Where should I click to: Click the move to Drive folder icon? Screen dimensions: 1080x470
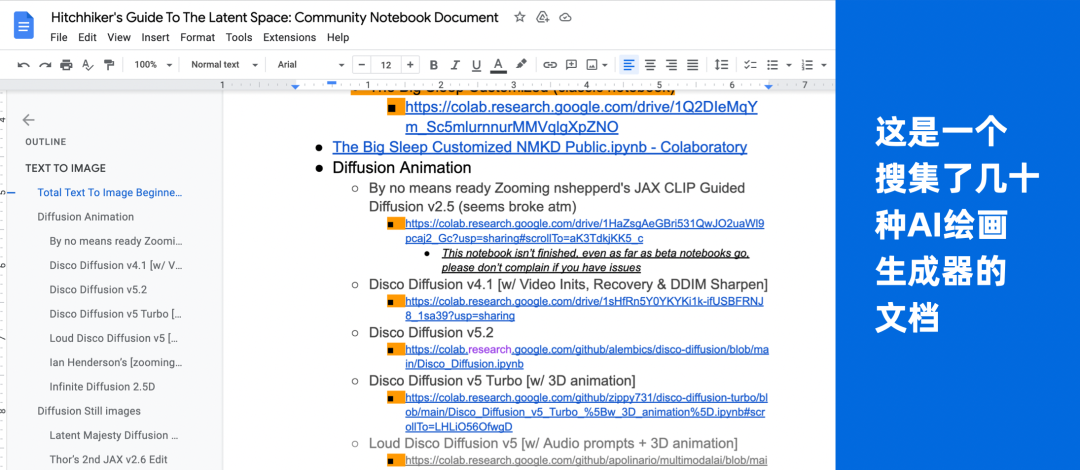coord(542,17)
